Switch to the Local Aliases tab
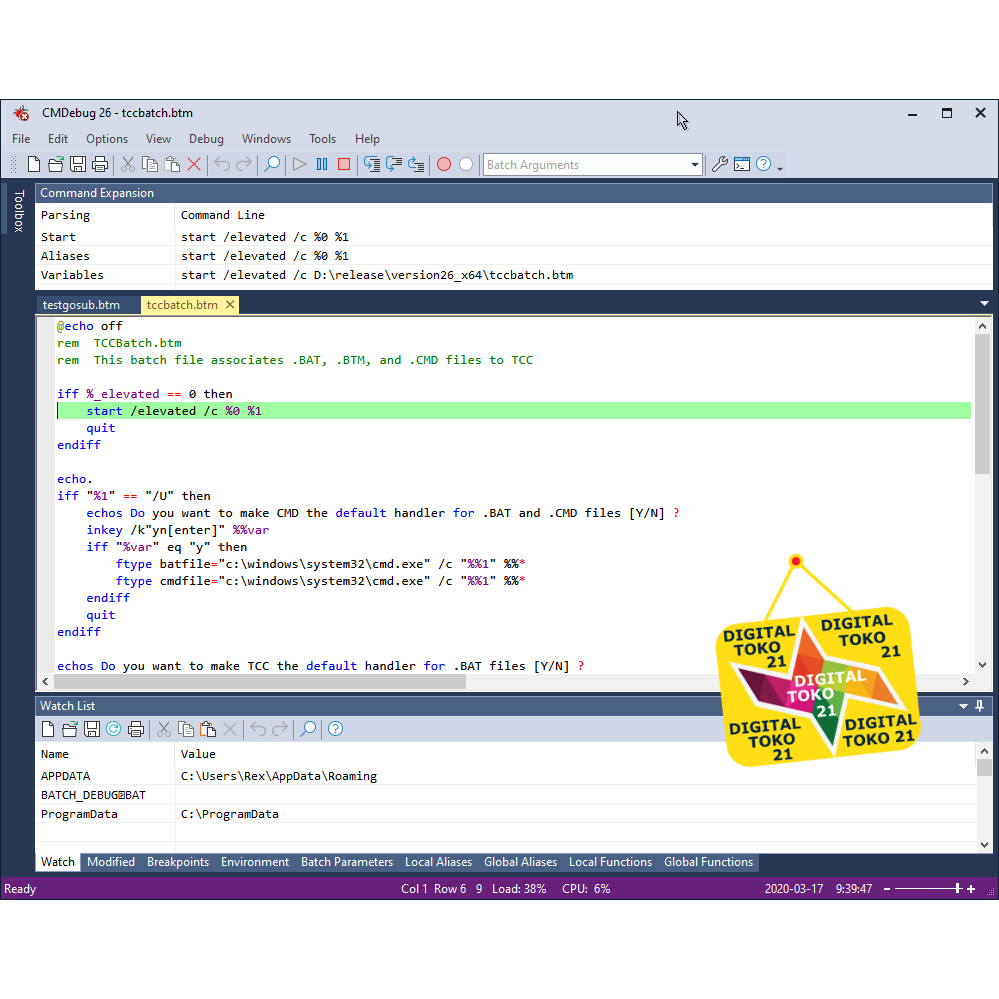999x999 pixels. pos(438,862)
